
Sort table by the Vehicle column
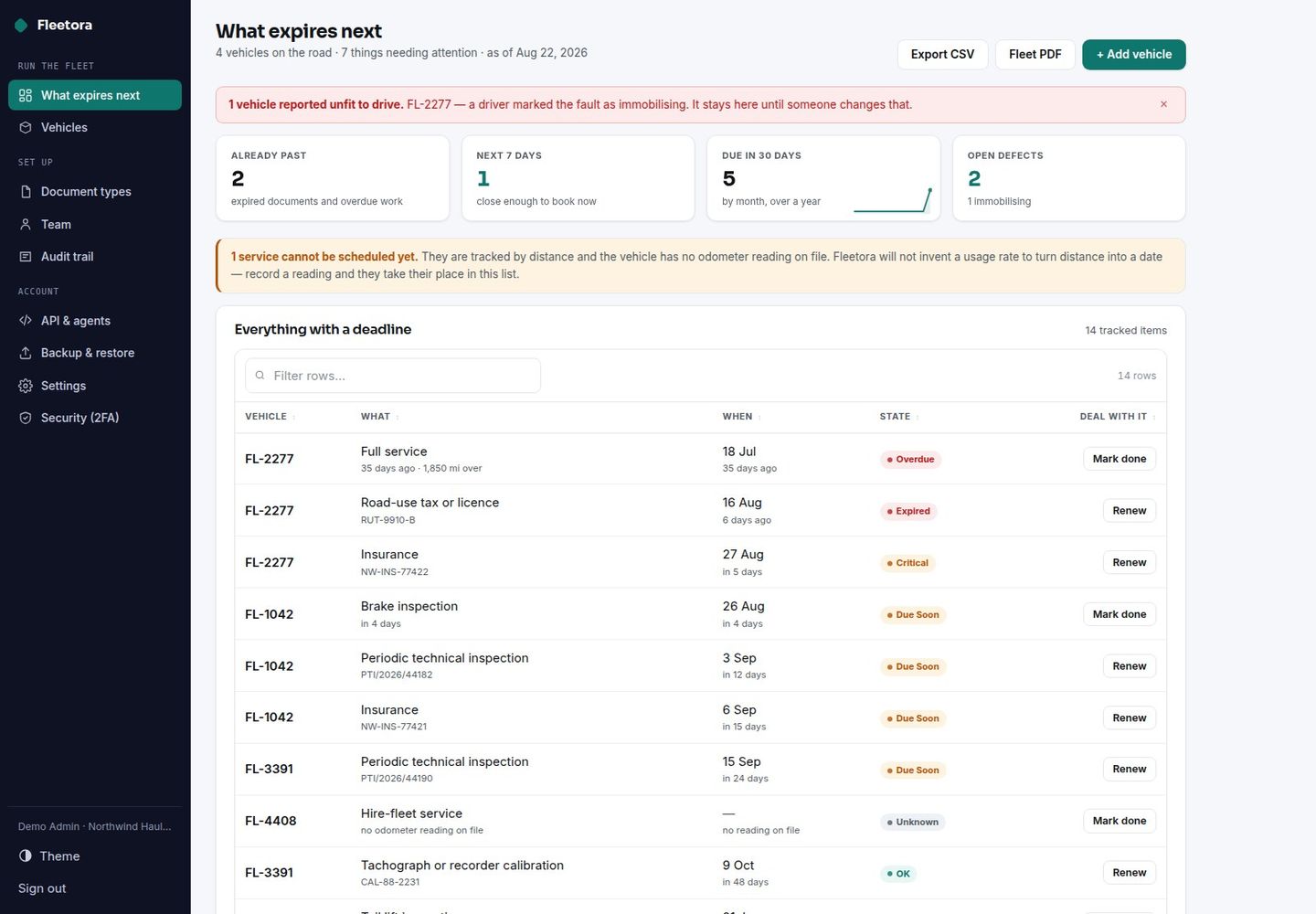click(x=269, y=417)
